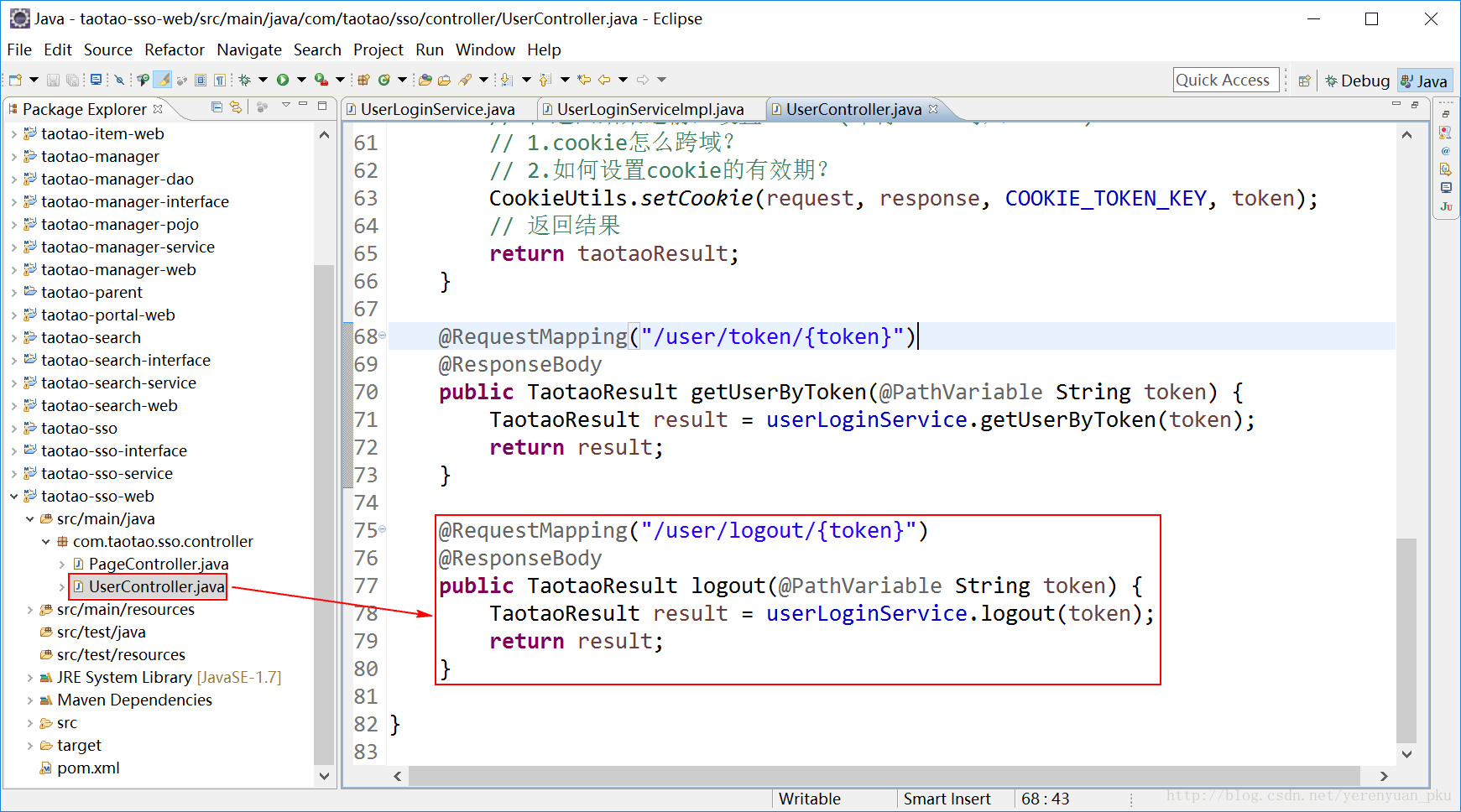The width and height of the screenshot is (1461, 812).
Task: Expand the taotao-manager project
Action: pyautogui.click(x=13, y=156)
